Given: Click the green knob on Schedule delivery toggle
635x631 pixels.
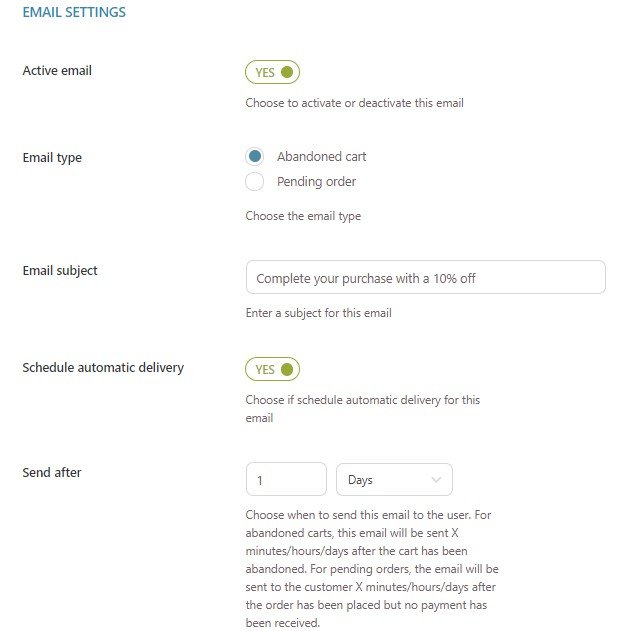Looking at the screenshot, I should (287, 369).
